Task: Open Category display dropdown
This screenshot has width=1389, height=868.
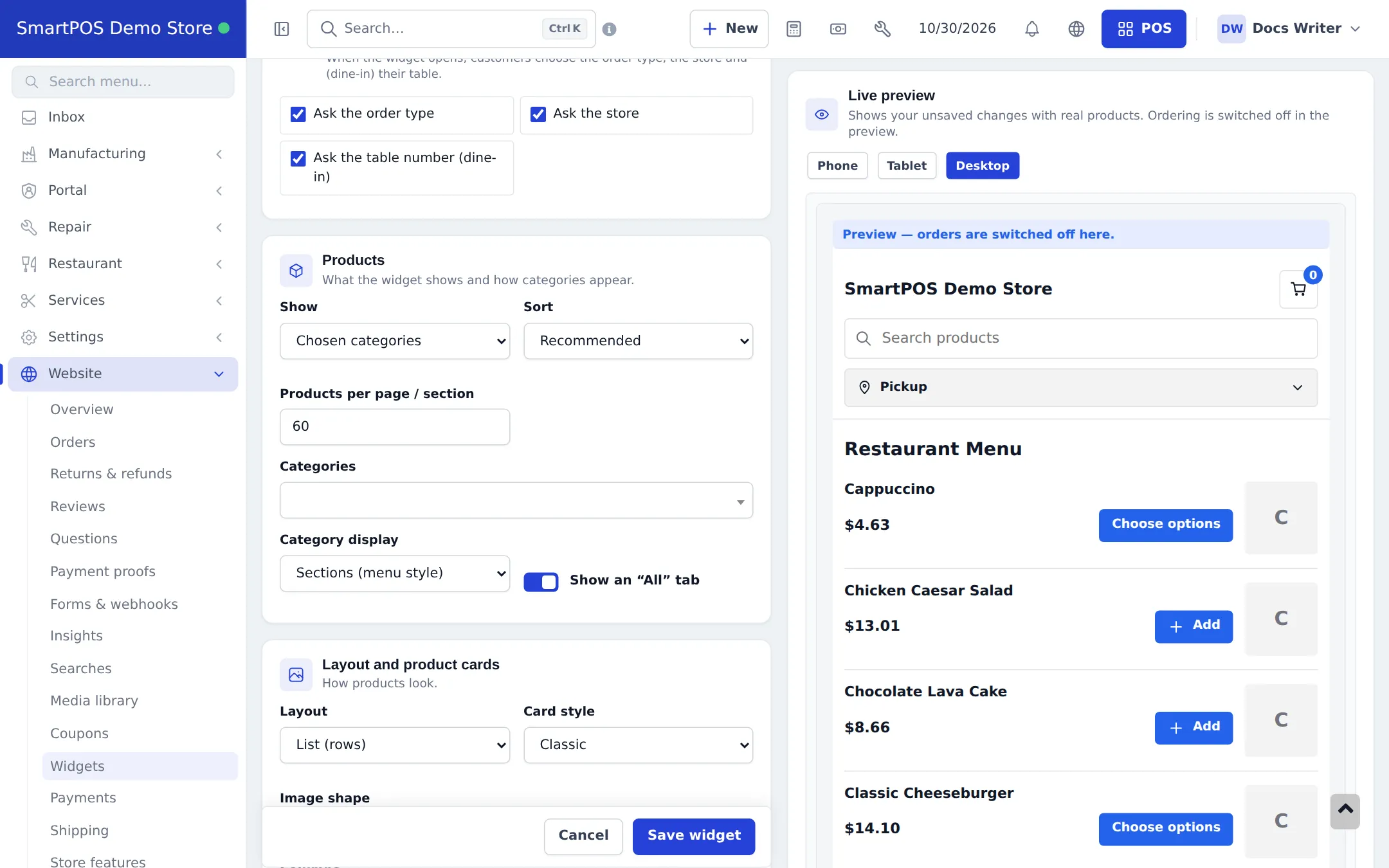Action: 395,574
